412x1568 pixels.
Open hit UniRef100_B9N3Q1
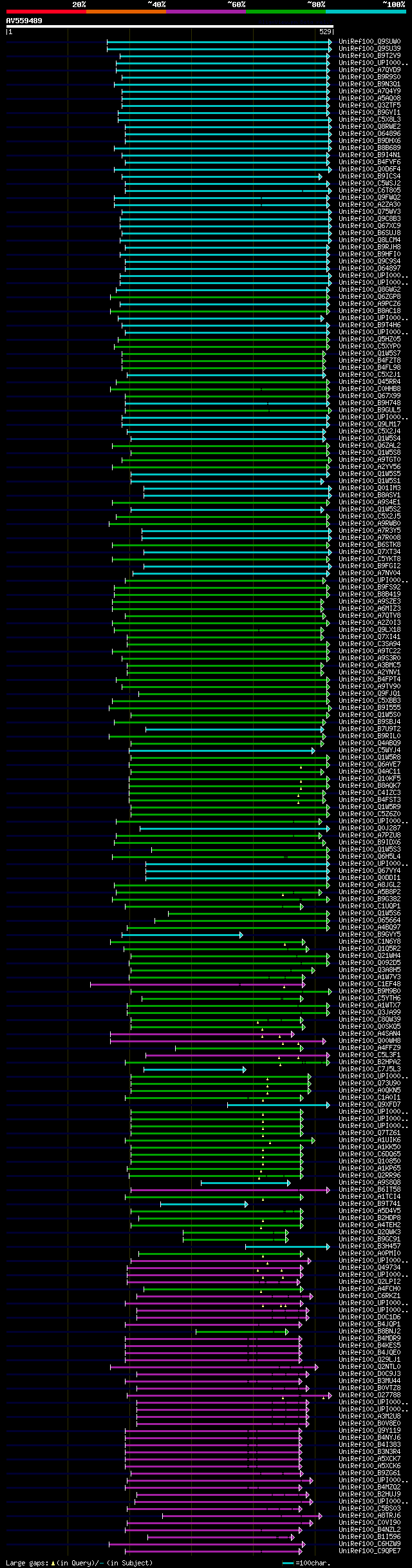(370, 84)
